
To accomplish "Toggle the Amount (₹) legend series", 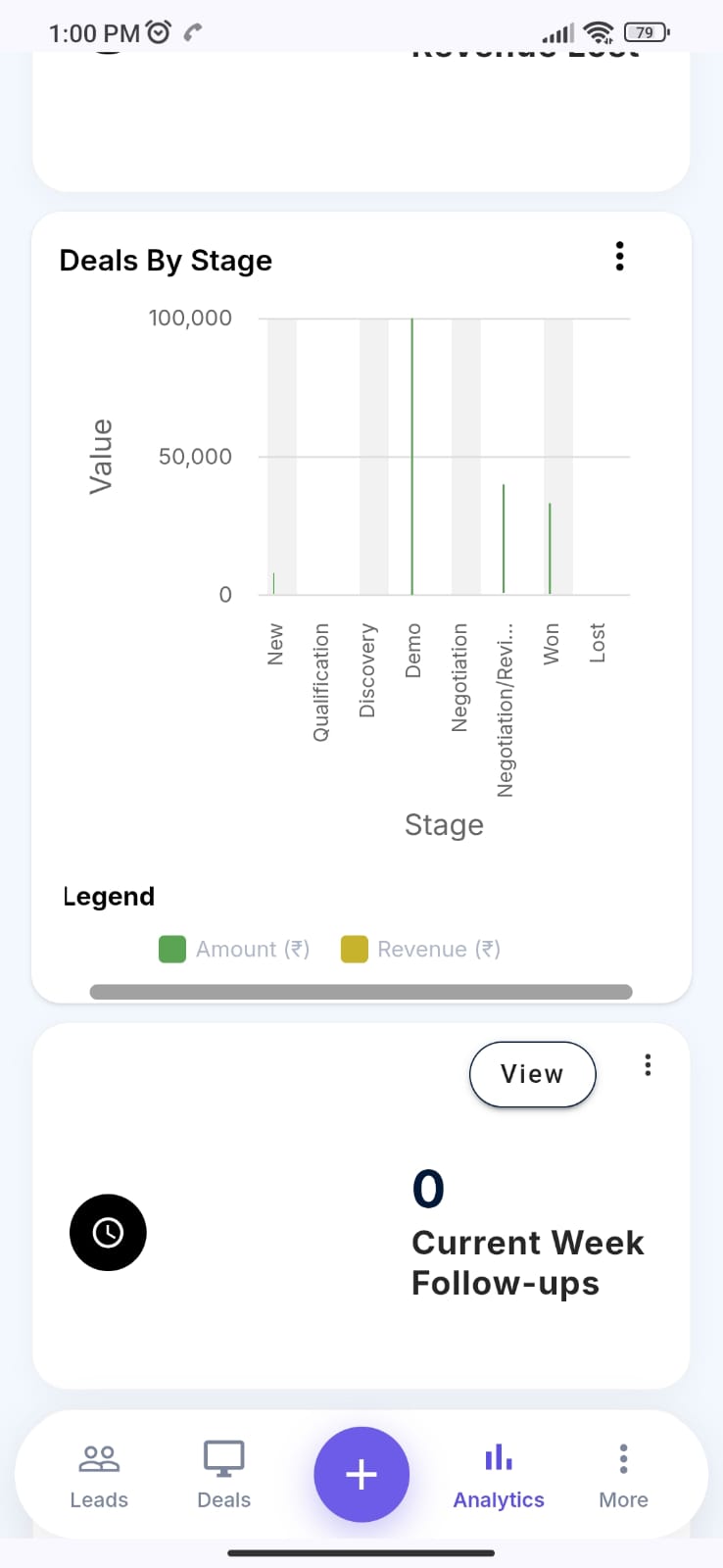I will pos(234,949).
